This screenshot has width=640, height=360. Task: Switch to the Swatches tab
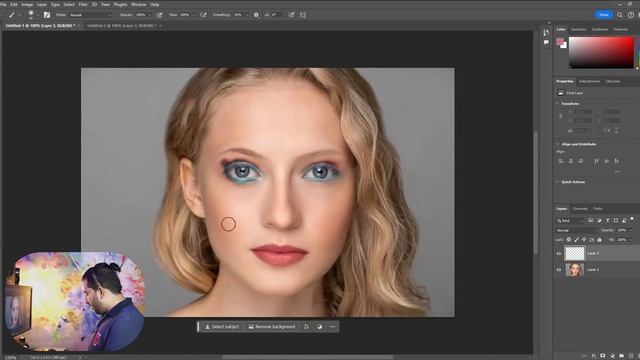(578, 29)
